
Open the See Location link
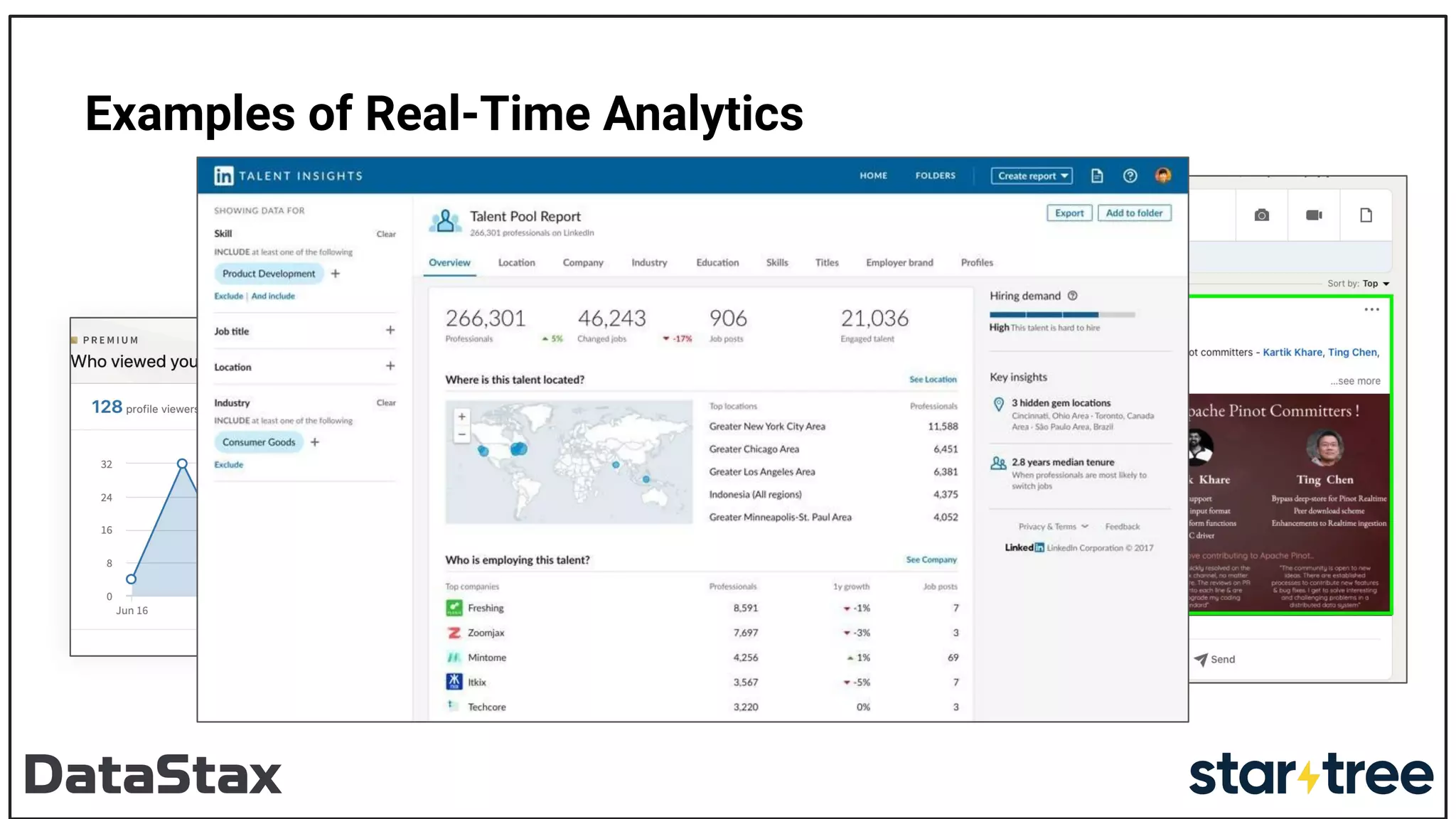coord(933,380)
